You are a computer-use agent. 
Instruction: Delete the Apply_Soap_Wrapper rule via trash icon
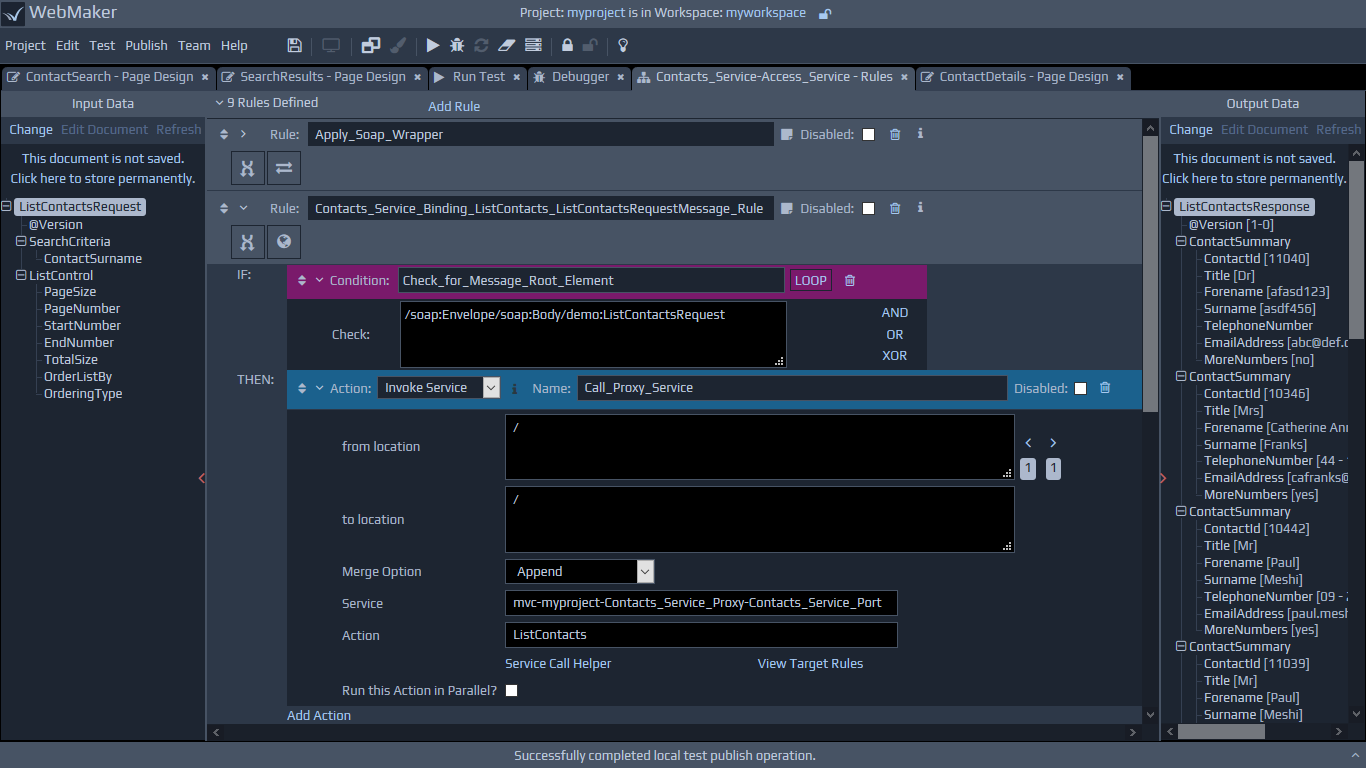click(x=895, y=134)
